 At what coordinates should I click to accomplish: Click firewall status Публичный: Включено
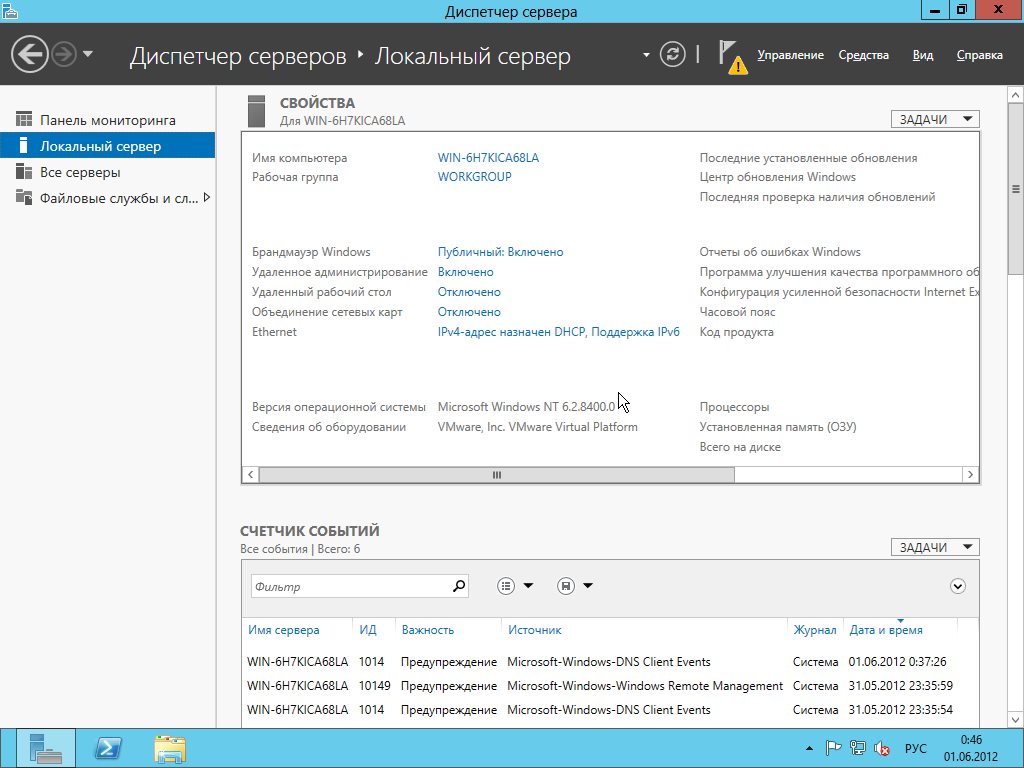(500, 251)
